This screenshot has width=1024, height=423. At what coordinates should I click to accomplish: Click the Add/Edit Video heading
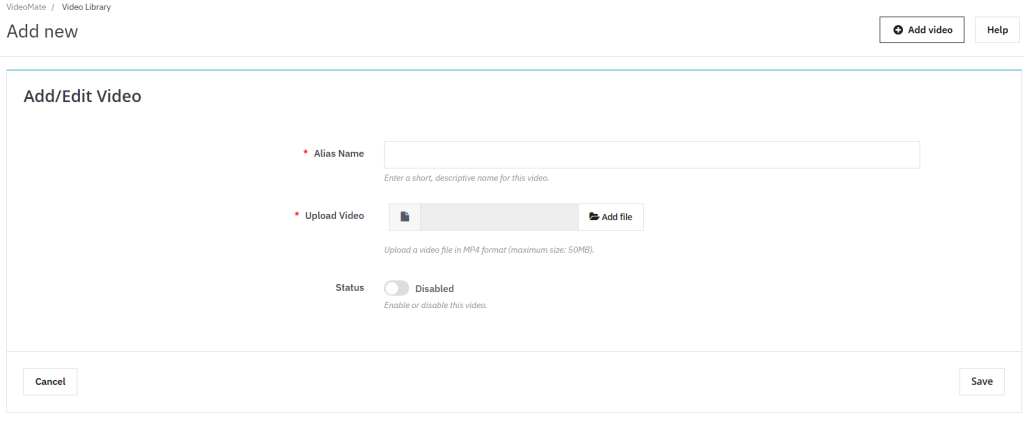[82, 97]
